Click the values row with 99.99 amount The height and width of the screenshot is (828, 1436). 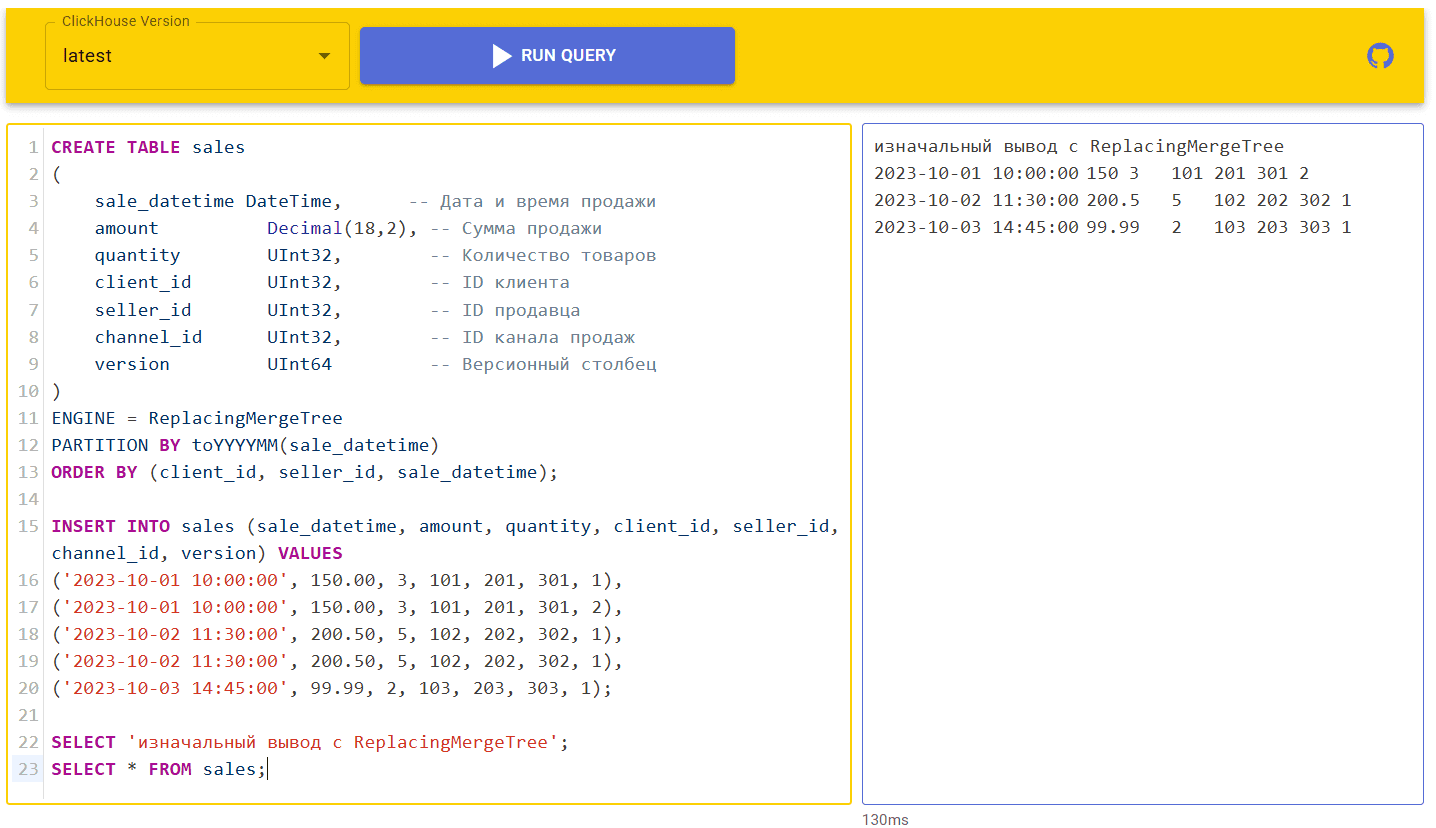point(330,688)
